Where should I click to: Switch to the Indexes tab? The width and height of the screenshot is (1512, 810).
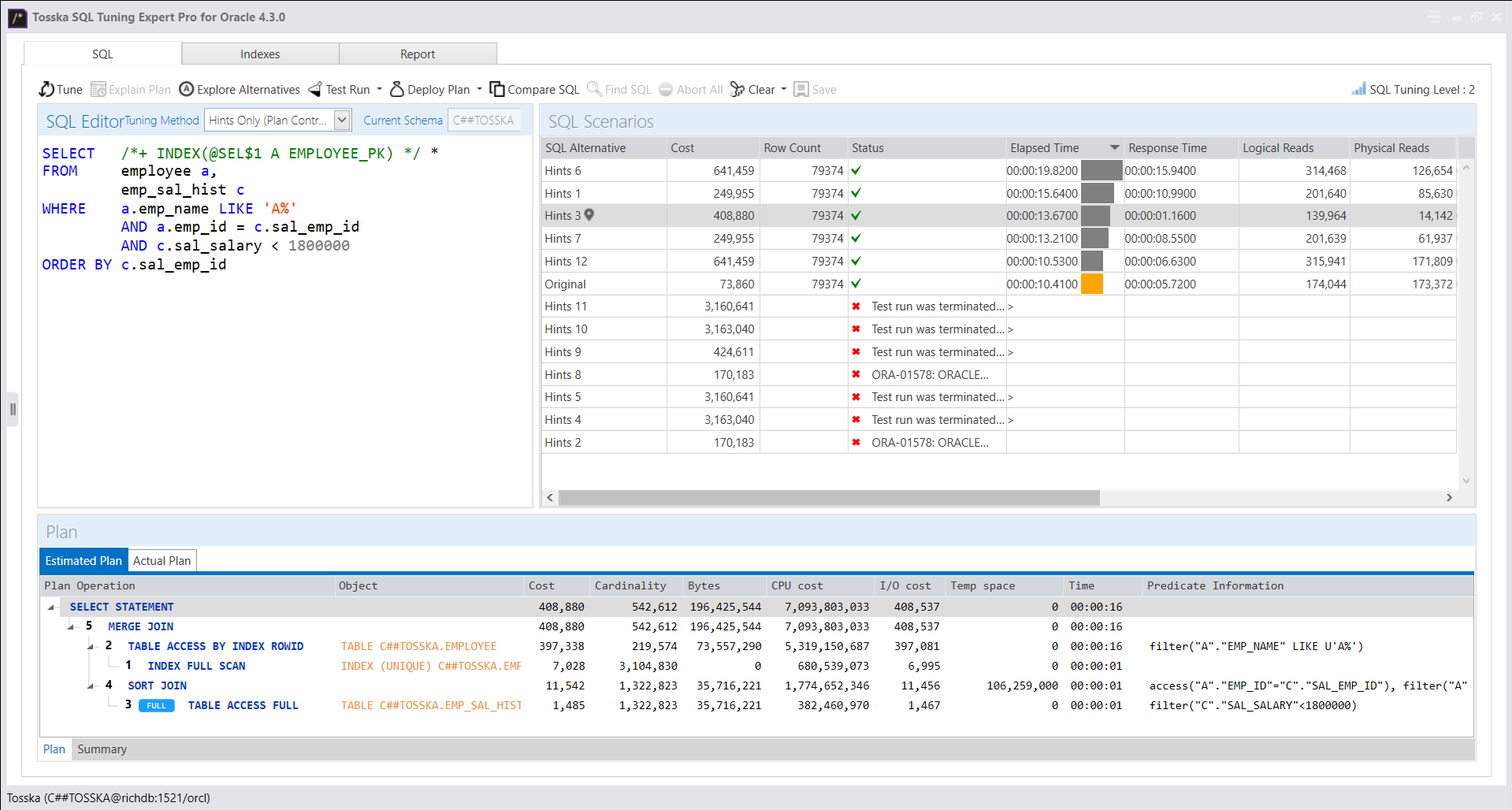260,54
